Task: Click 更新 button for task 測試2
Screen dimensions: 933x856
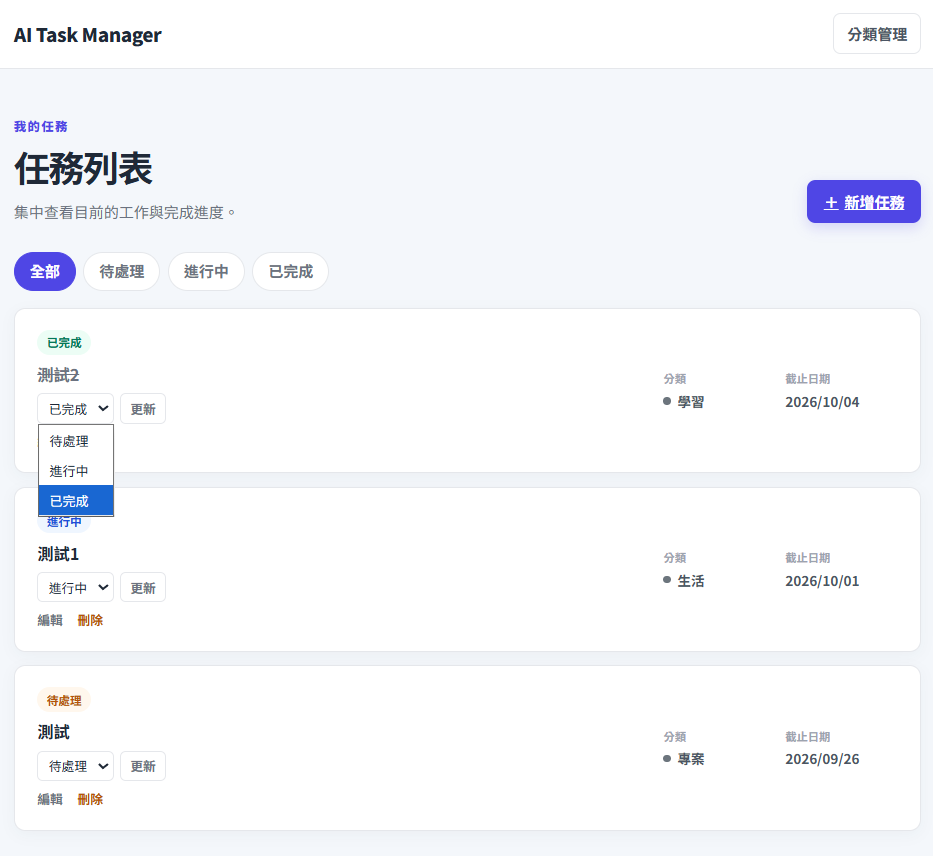Action: tap(143, 409)
